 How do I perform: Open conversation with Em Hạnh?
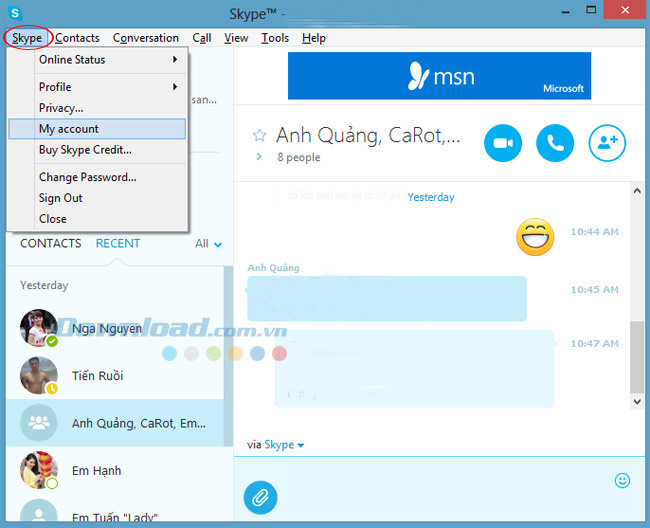(115, 470)
